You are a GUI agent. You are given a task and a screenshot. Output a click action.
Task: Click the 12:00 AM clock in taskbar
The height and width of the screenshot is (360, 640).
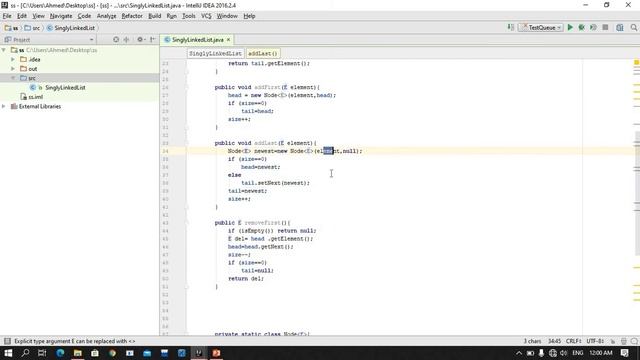[601, 353]
